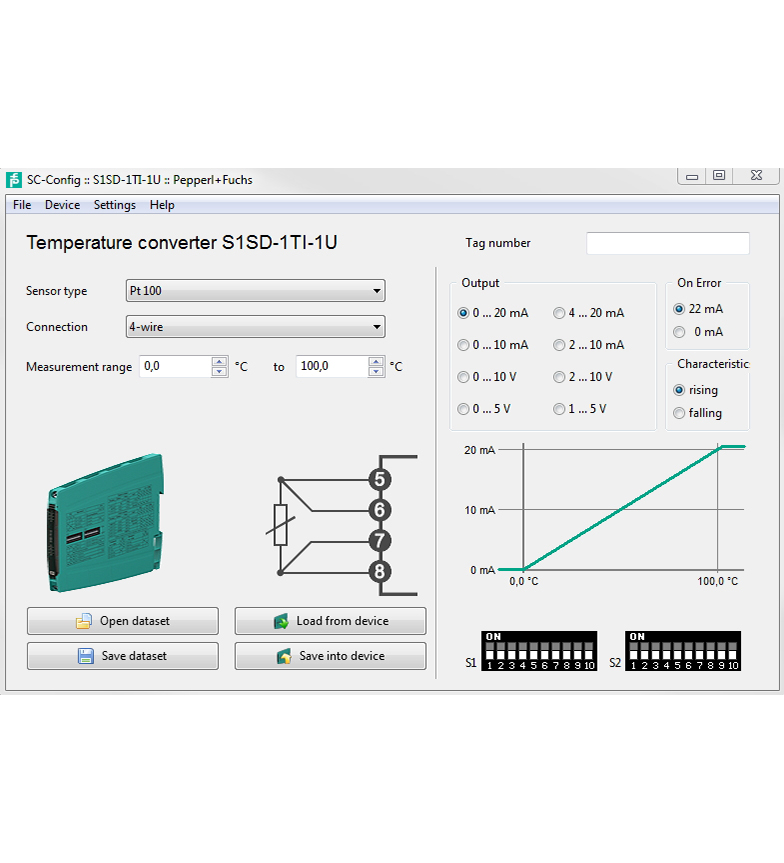Click the floppy disk Save dataset icon
784x863 pixels.
point(86,656)
